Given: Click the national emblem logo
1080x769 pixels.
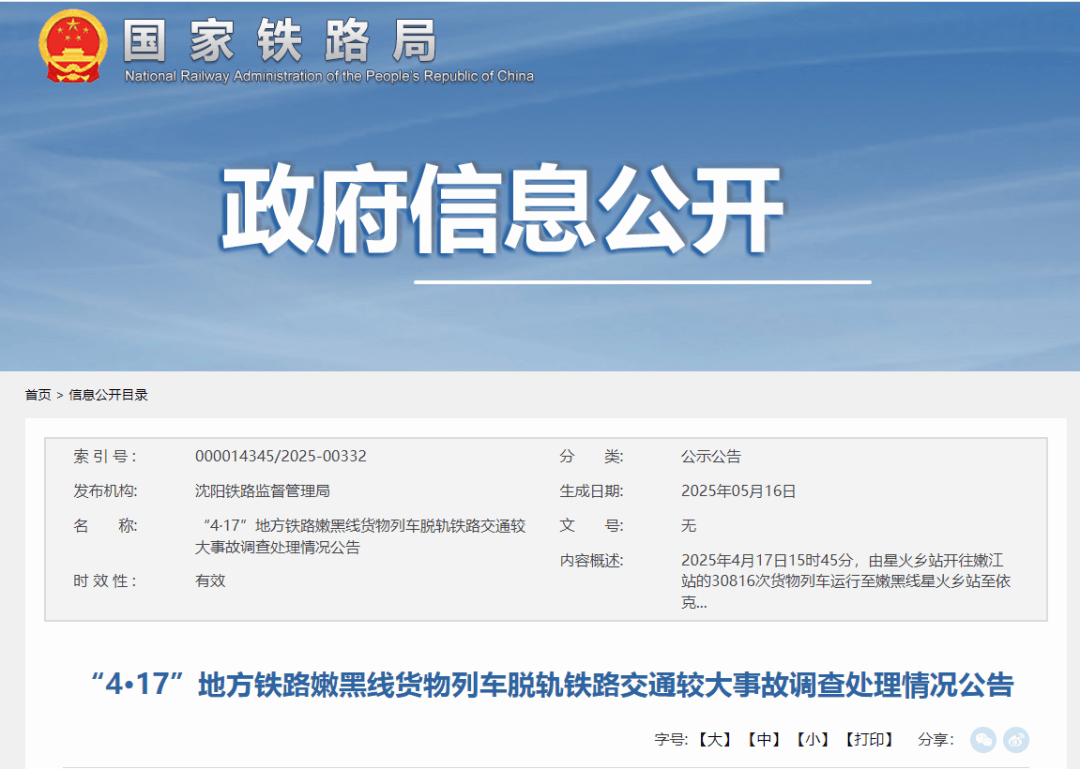Looking at the screenshot, I should 73,47.
